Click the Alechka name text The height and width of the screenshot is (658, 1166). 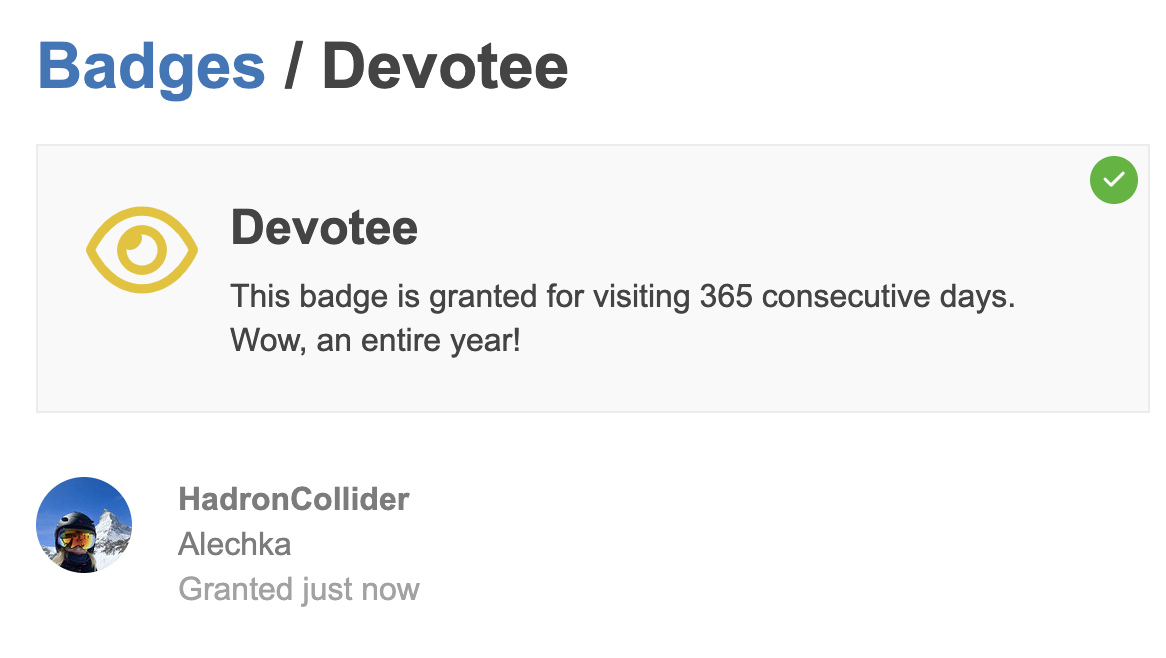[x=234, y=544]
